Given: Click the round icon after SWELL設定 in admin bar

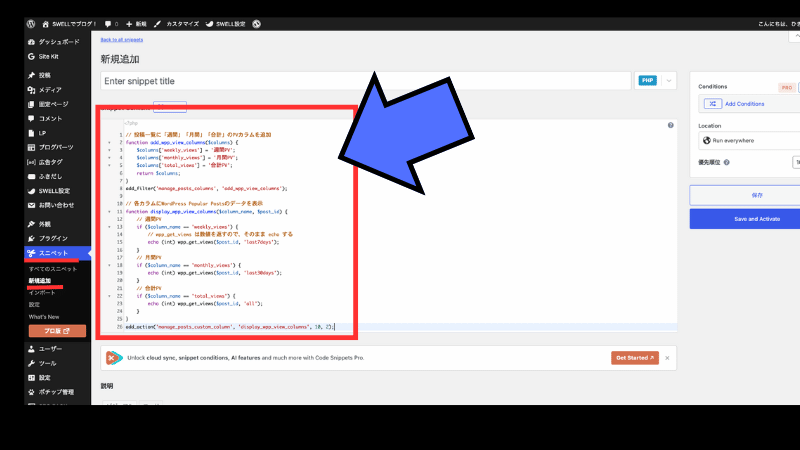Looking at the screenshot, I should [x=257, y=24].
